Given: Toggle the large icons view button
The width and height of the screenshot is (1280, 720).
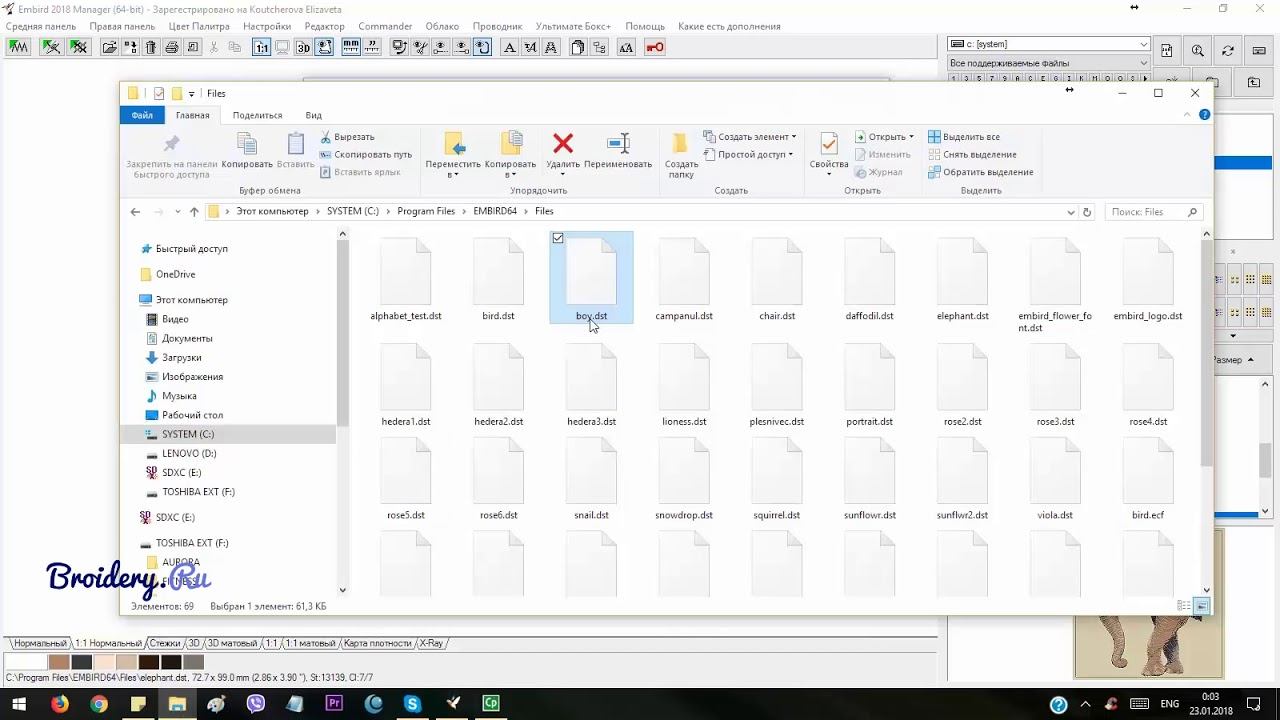Looking at the screenshot, I should pyautogui.click(x=1202, y=606).
